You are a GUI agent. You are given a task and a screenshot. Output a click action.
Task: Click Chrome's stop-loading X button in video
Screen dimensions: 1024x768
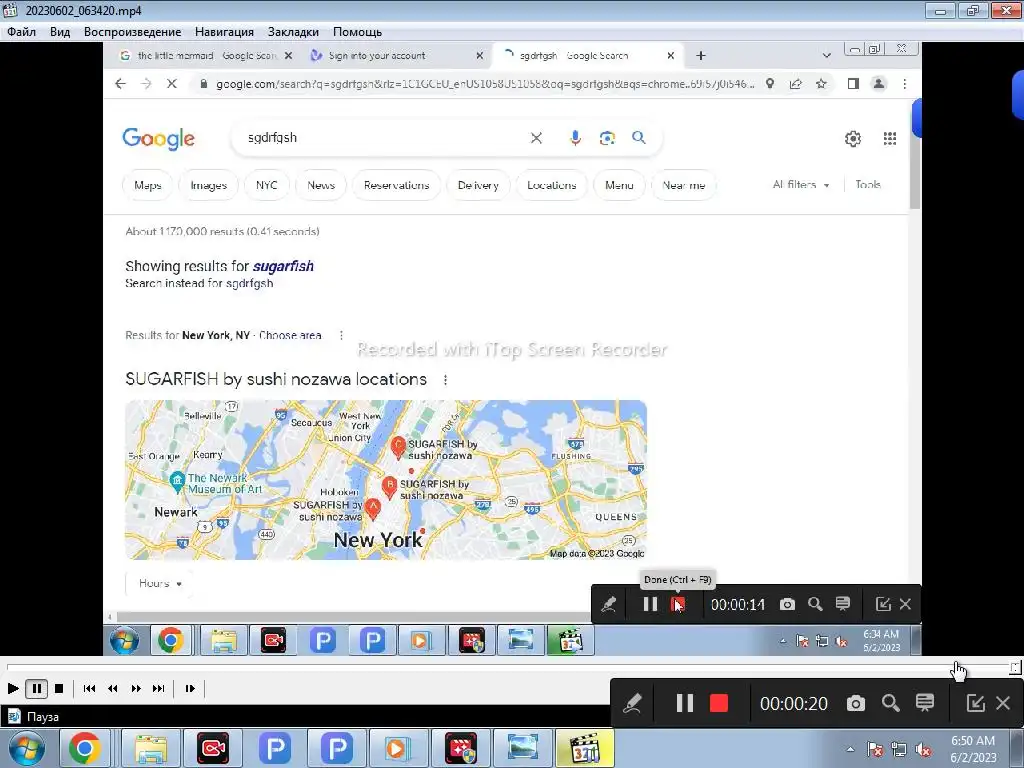tap(172, 84)
